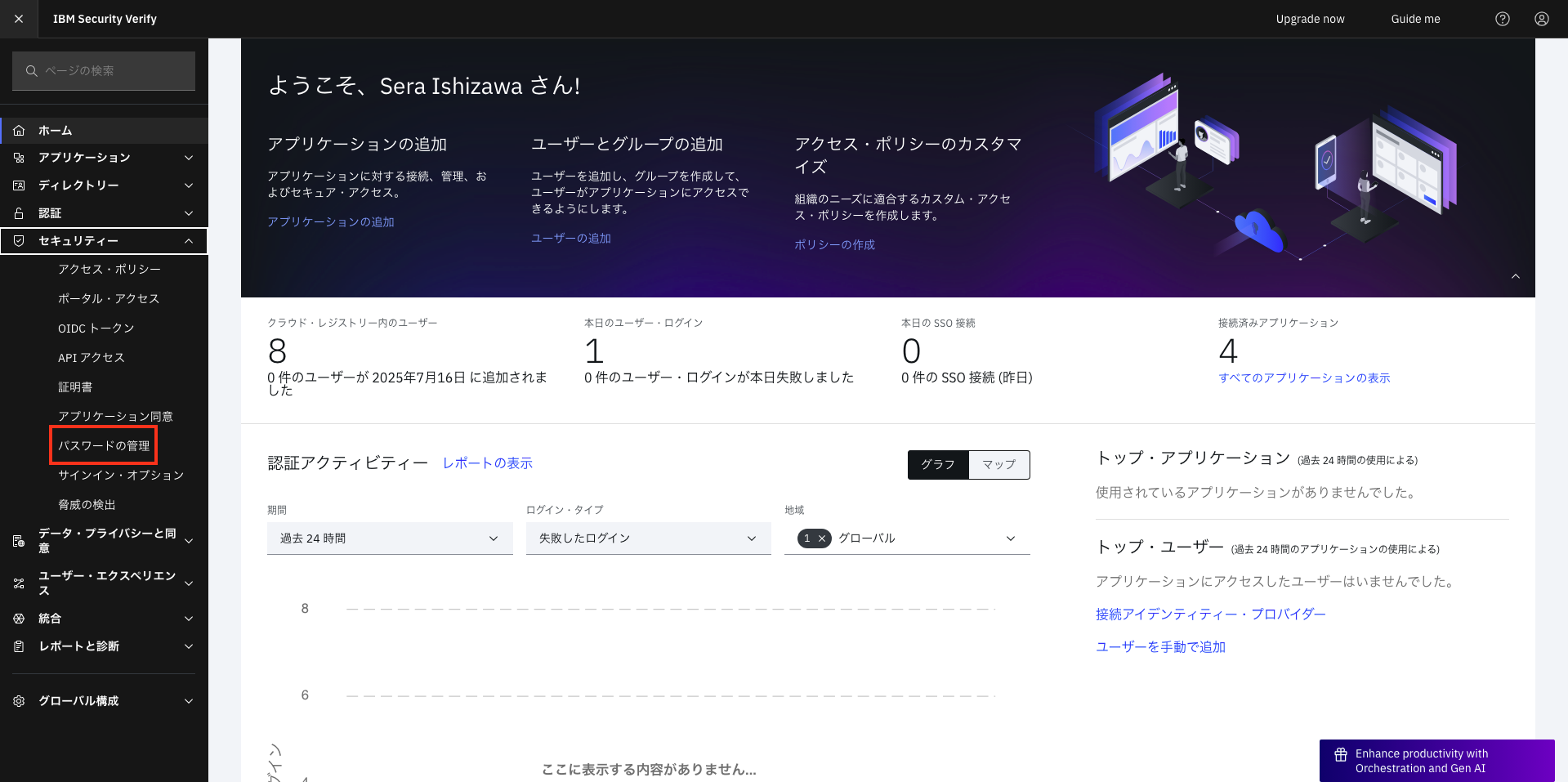The height and width of the screenshot is (782, 1568).
Task: Follow the ポリシーの作成 link
Action: pos(835,245)
